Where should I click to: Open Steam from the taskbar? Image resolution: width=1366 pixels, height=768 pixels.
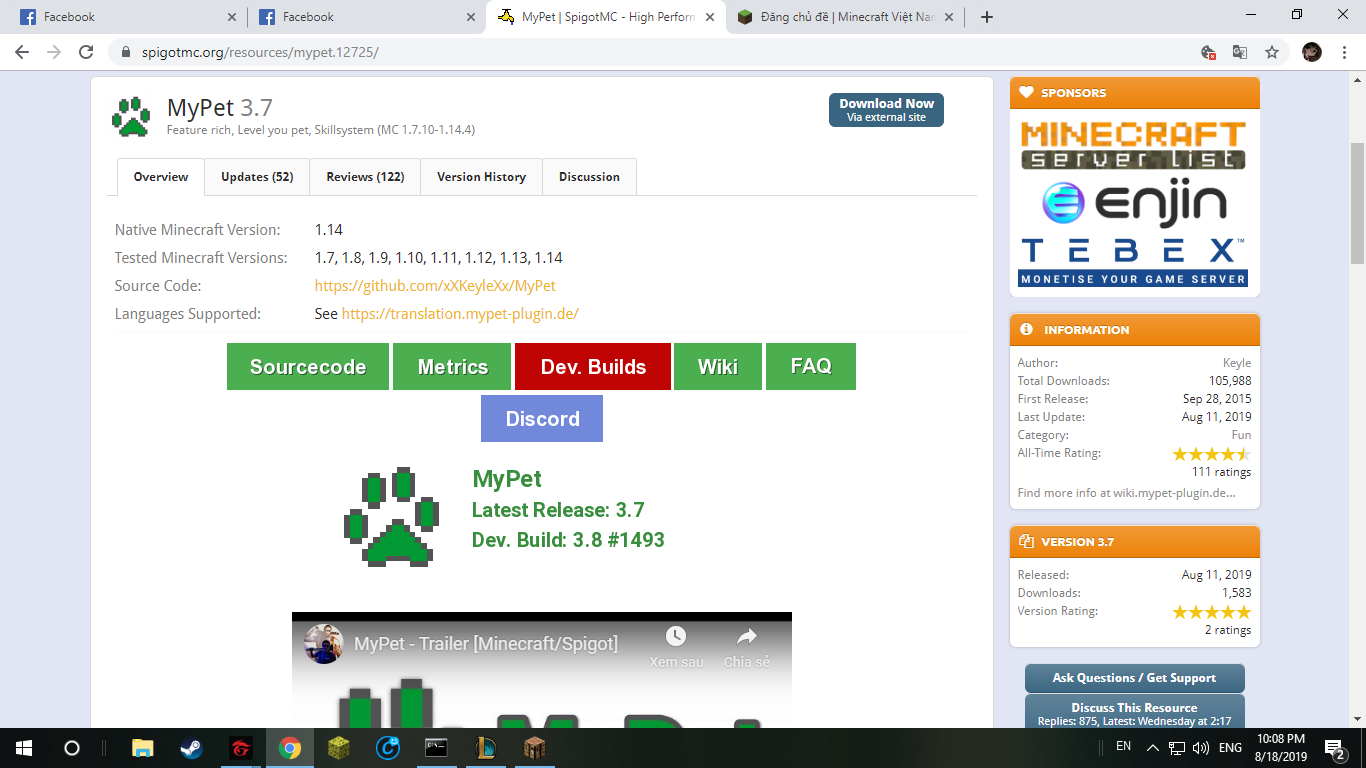pyautogui.click(x=191, y=747)
